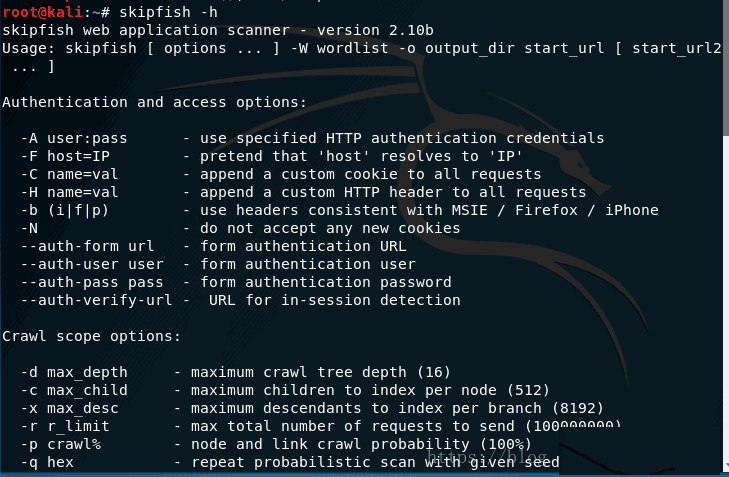The width and height of the screenshot is (729, 477).
Task: Click the '--auth-user user' option text
Action: (x=92, y=265)
